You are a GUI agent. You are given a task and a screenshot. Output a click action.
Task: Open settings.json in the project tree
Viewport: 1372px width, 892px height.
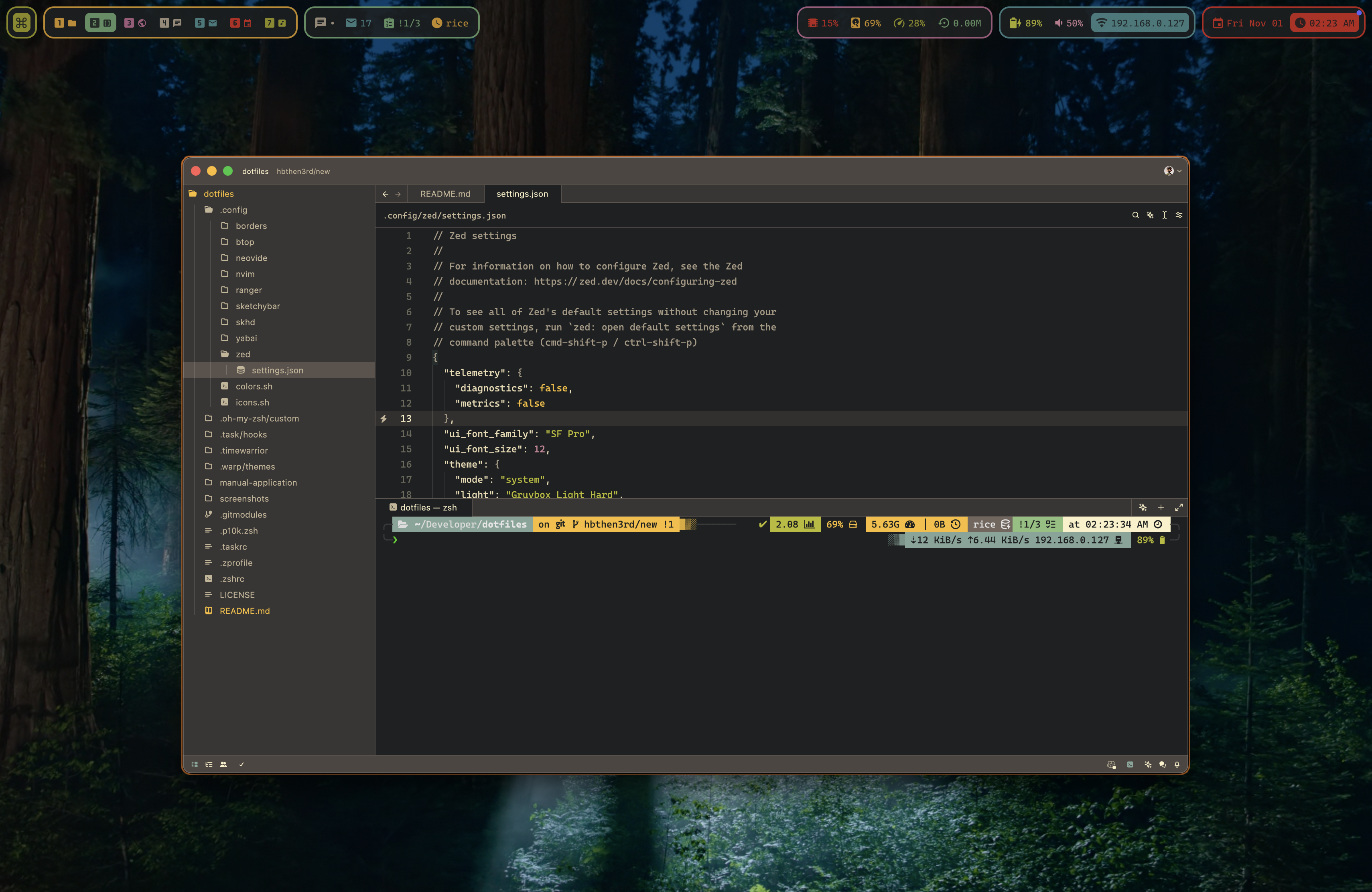[x=279, y=370]
